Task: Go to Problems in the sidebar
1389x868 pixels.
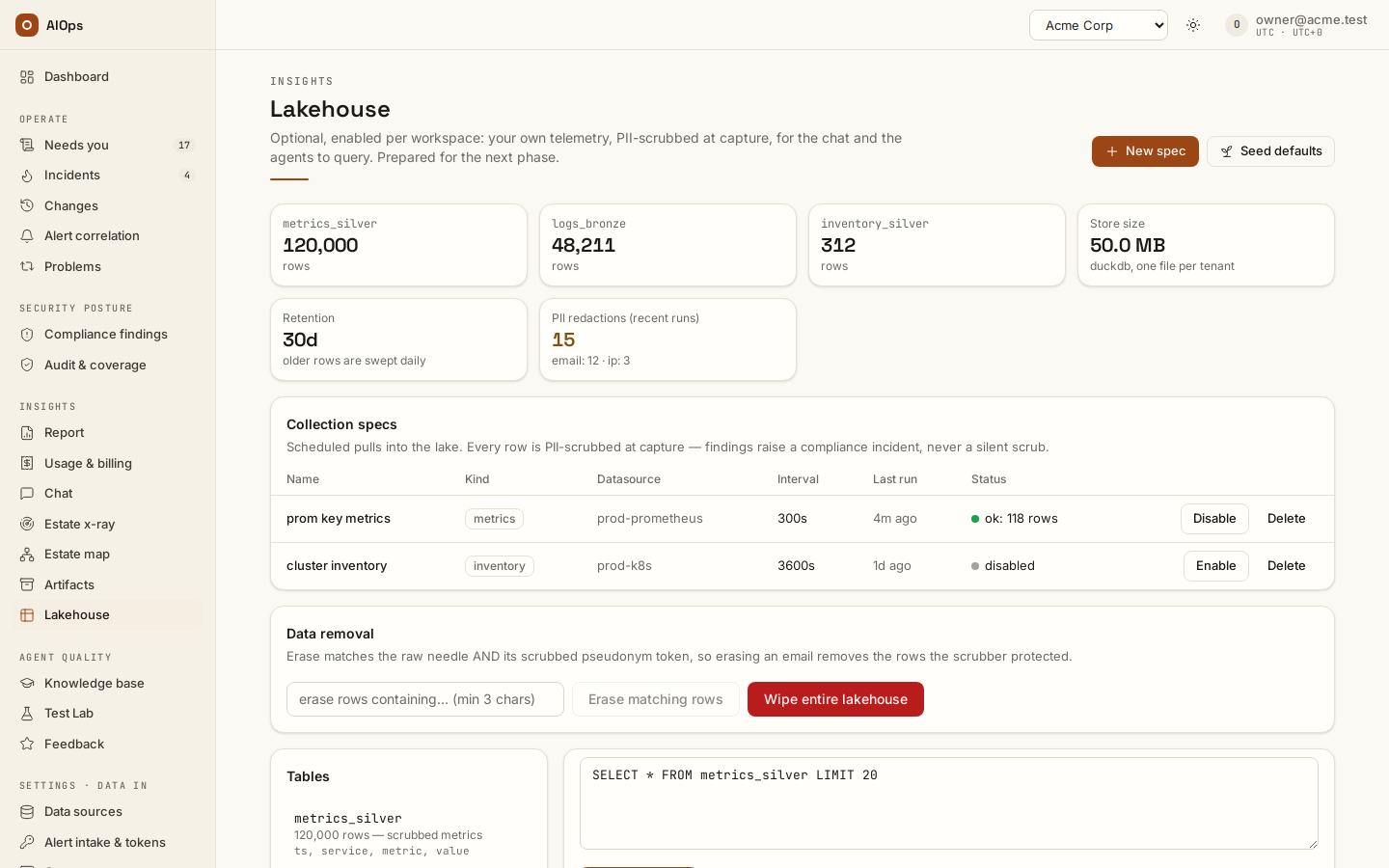Action: [107, 267]
